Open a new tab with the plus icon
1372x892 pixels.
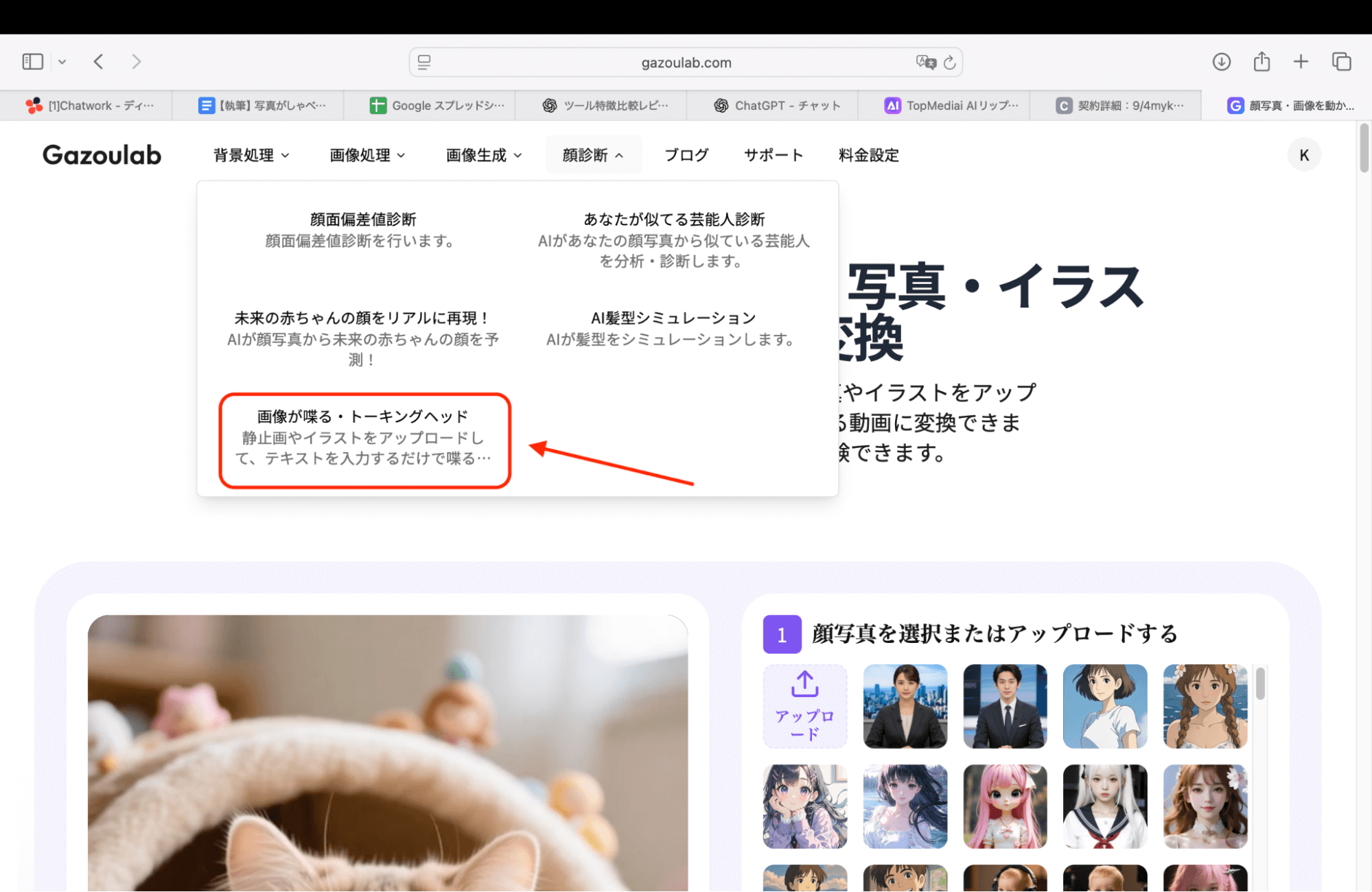point(1300,61)
